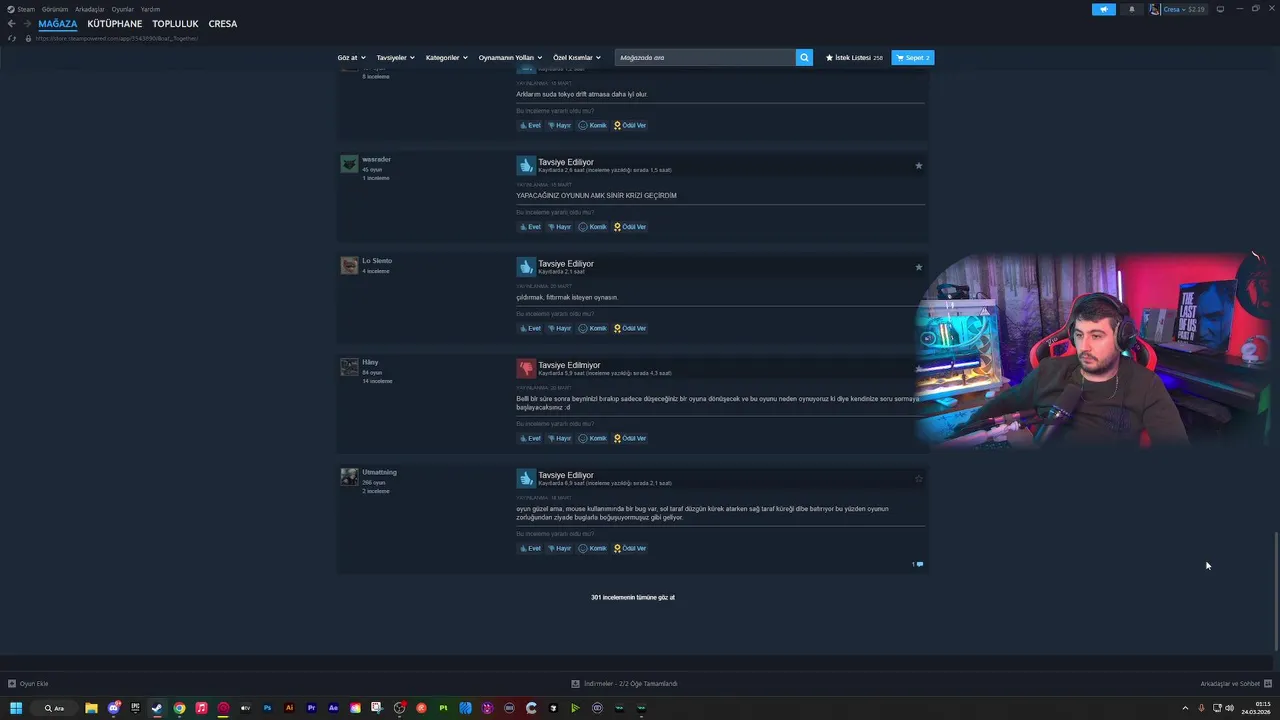Click the forward navigation arrow
The height and width of the screenshot is (720, 1280).
27,24
